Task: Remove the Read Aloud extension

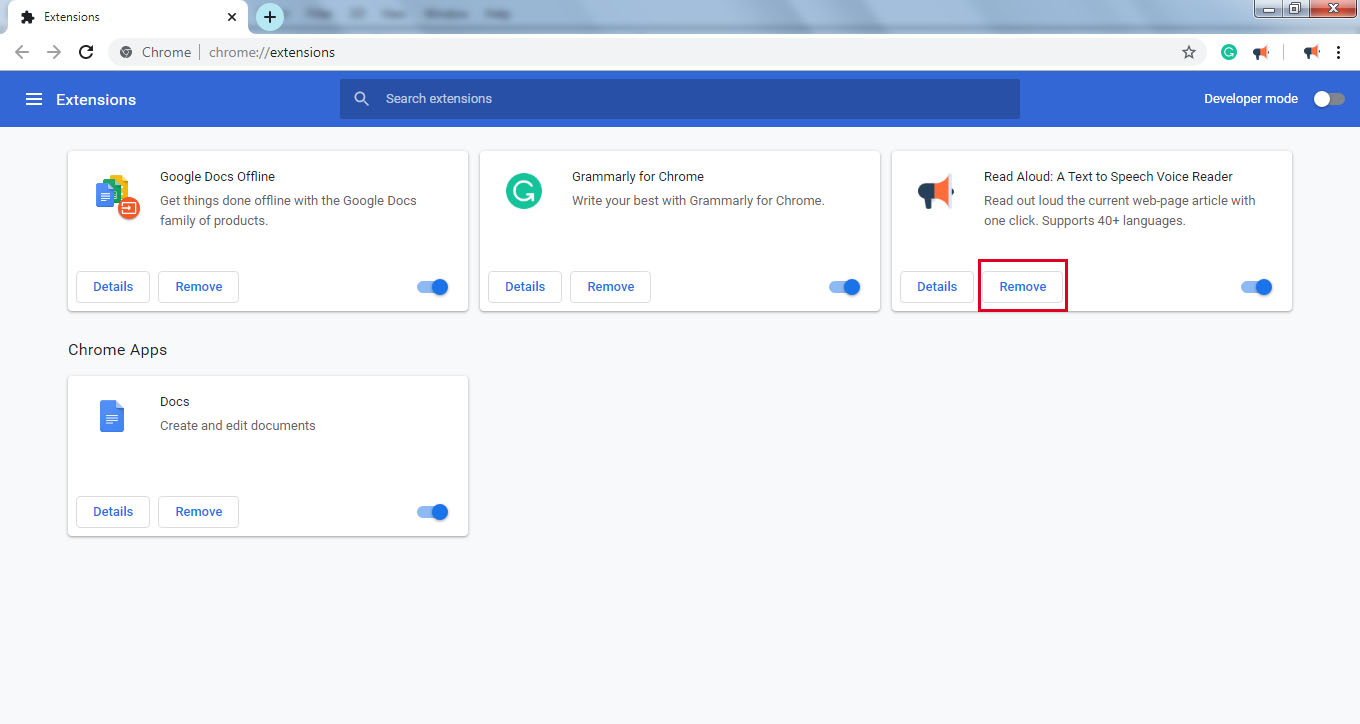Action: 1022,286
